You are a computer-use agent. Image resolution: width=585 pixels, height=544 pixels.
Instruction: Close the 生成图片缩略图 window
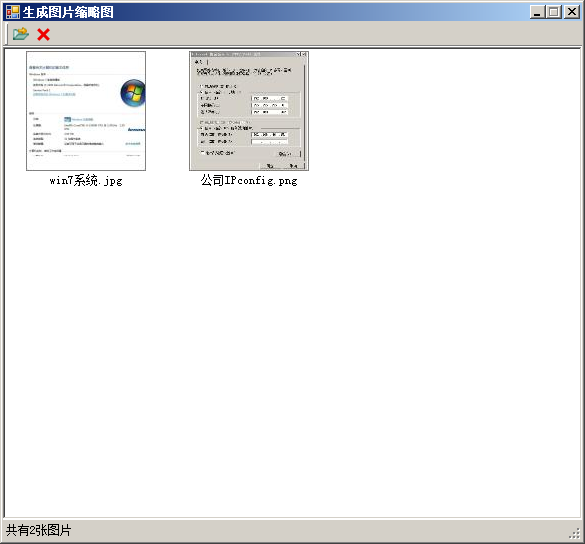tap(572, 12)
